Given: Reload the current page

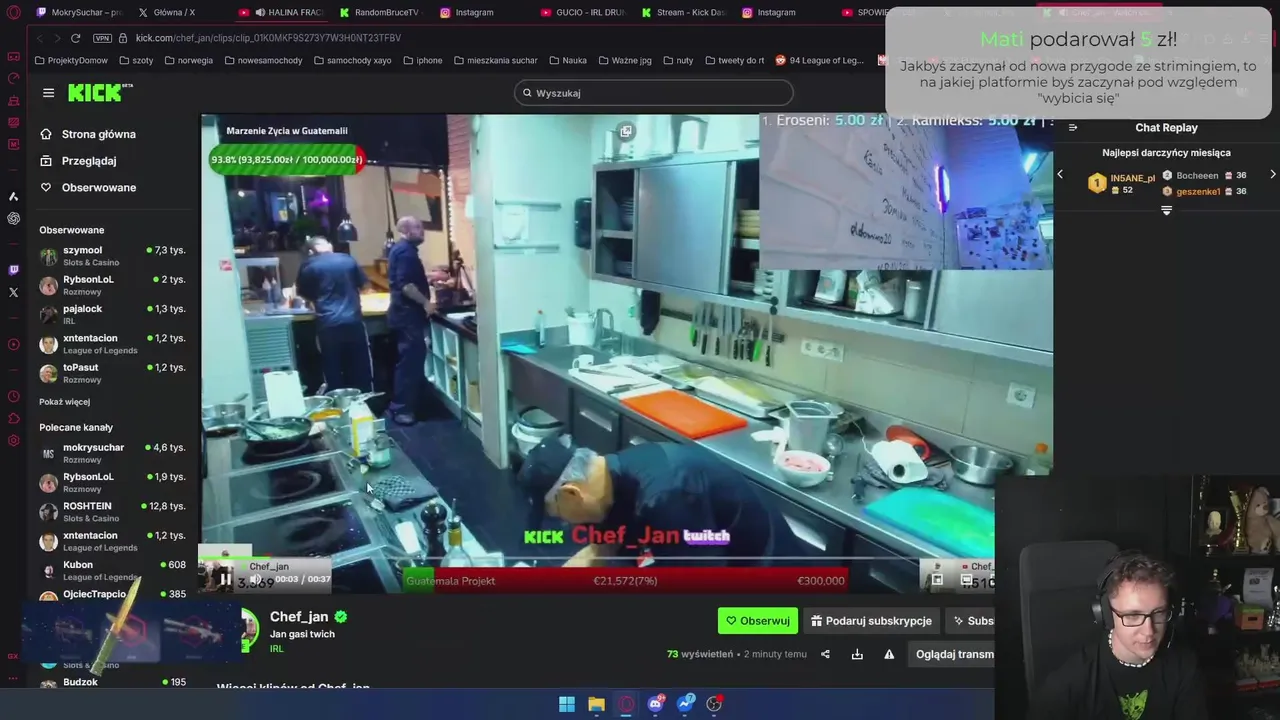Looking at the screenshot, I should coord(75,38).
